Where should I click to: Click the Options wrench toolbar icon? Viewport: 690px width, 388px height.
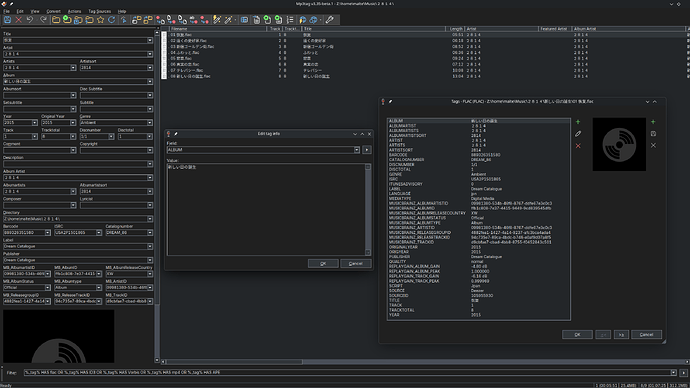pos(330,20)
